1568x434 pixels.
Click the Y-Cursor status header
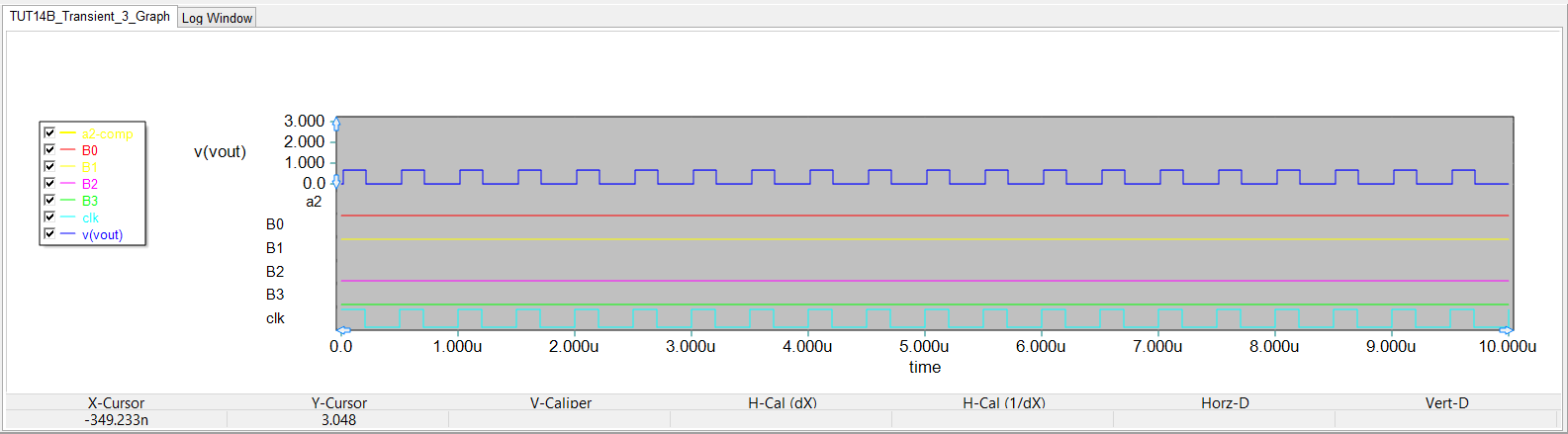[338, 402]
